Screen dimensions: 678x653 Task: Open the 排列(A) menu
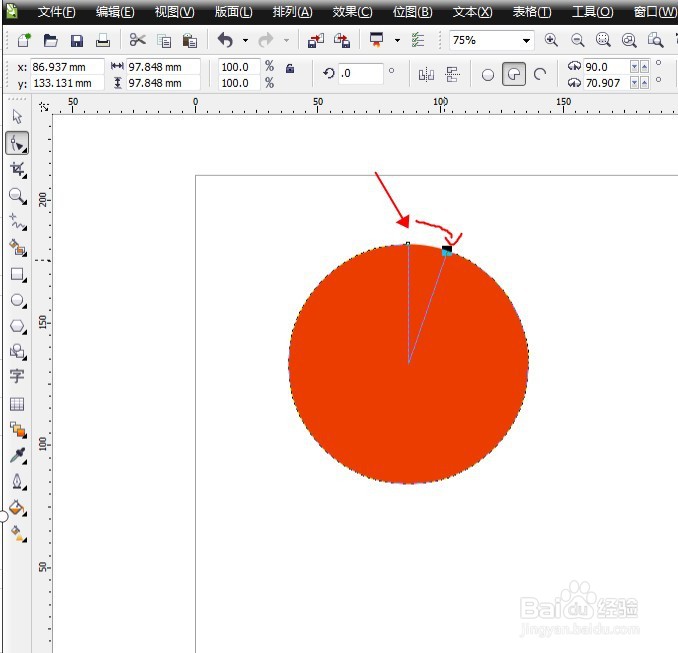click(292, 12)
